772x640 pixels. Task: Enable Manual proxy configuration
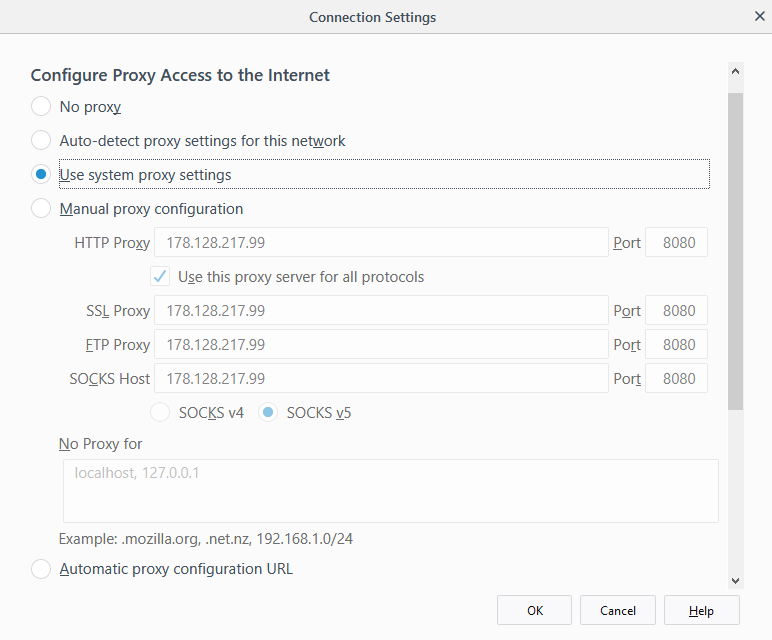tap(41, 209)
